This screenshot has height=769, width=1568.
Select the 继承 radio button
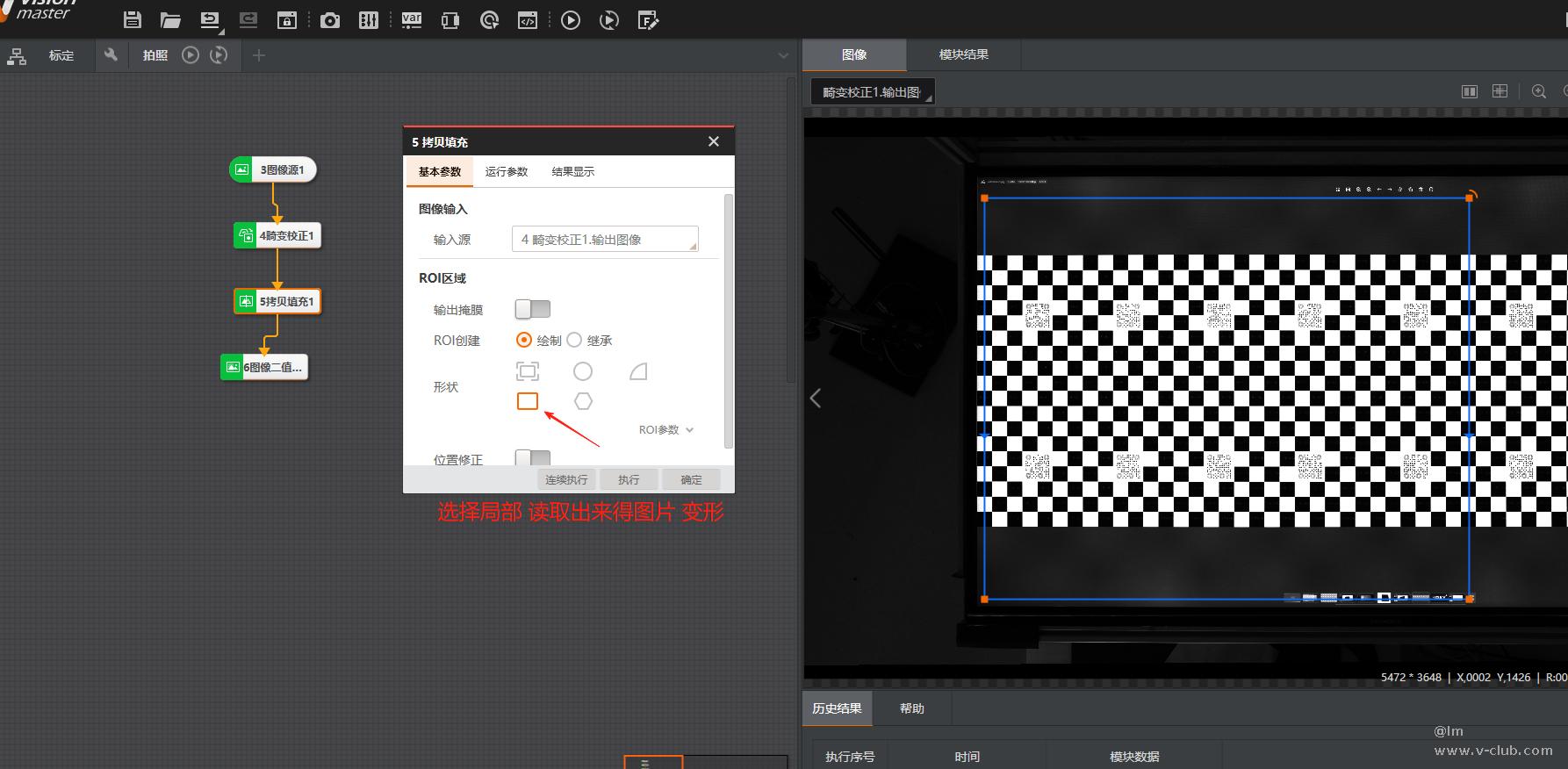click(x=574, y=340)
